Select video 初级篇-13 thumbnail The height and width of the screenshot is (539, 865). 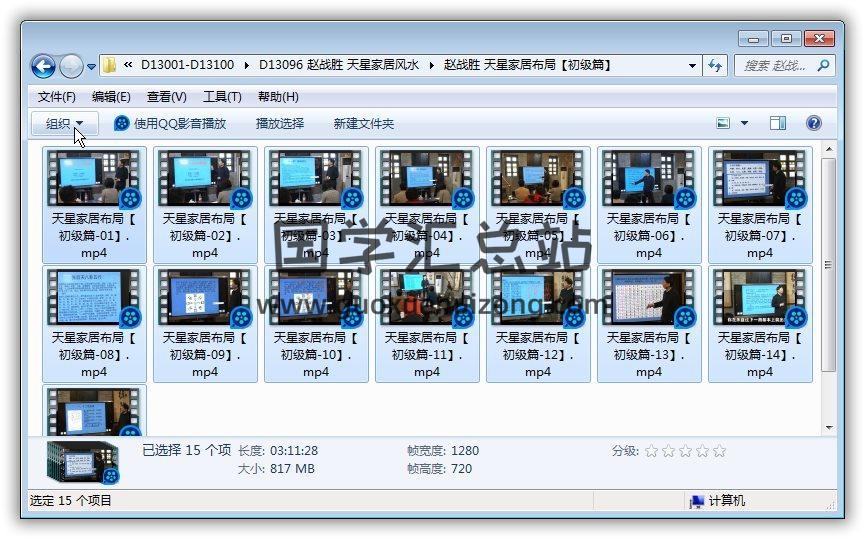tap(649, 298)
